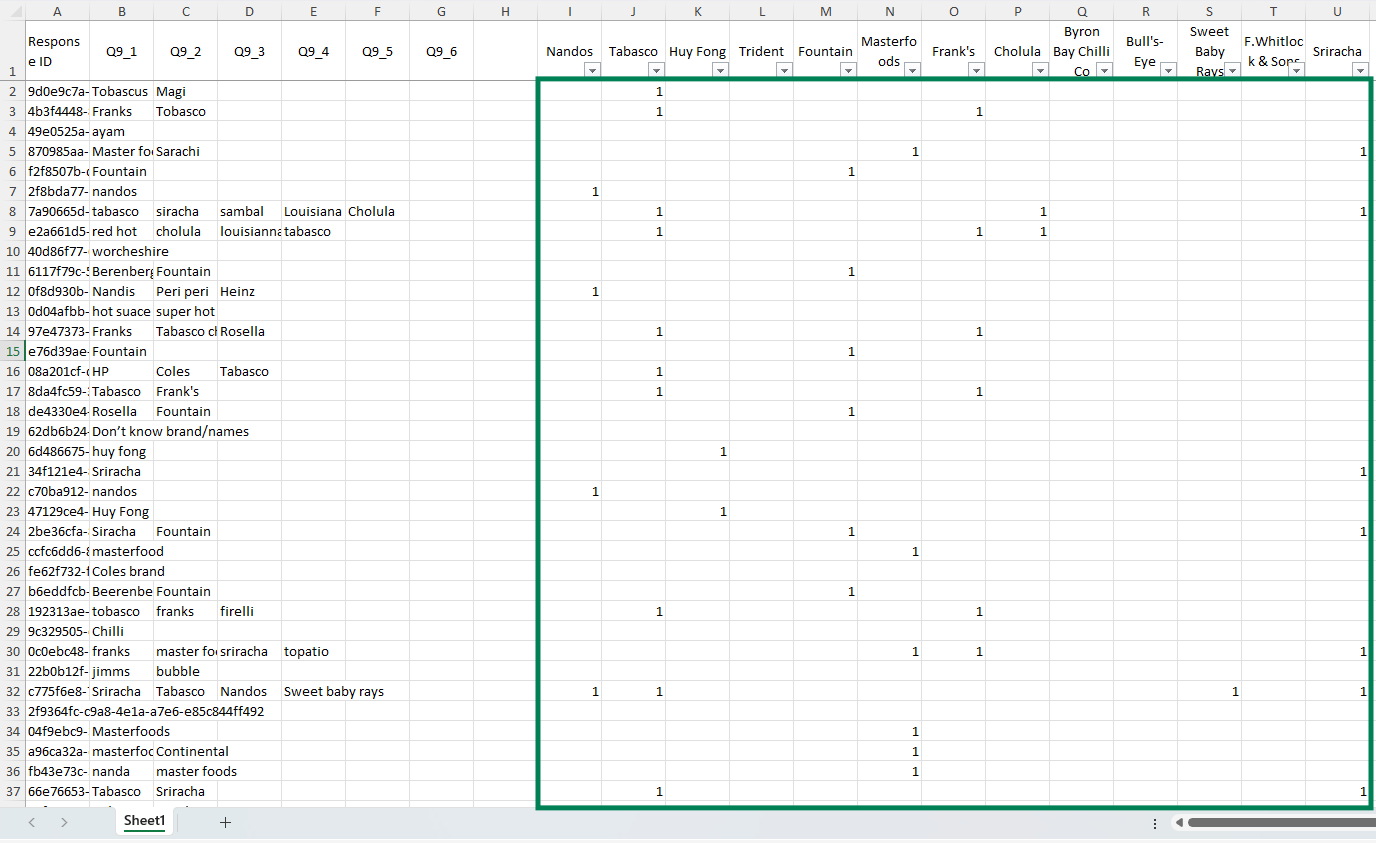Click the super hot cell
The width and height of the screenshot is (1376, 843).
[x=185, y=311]
